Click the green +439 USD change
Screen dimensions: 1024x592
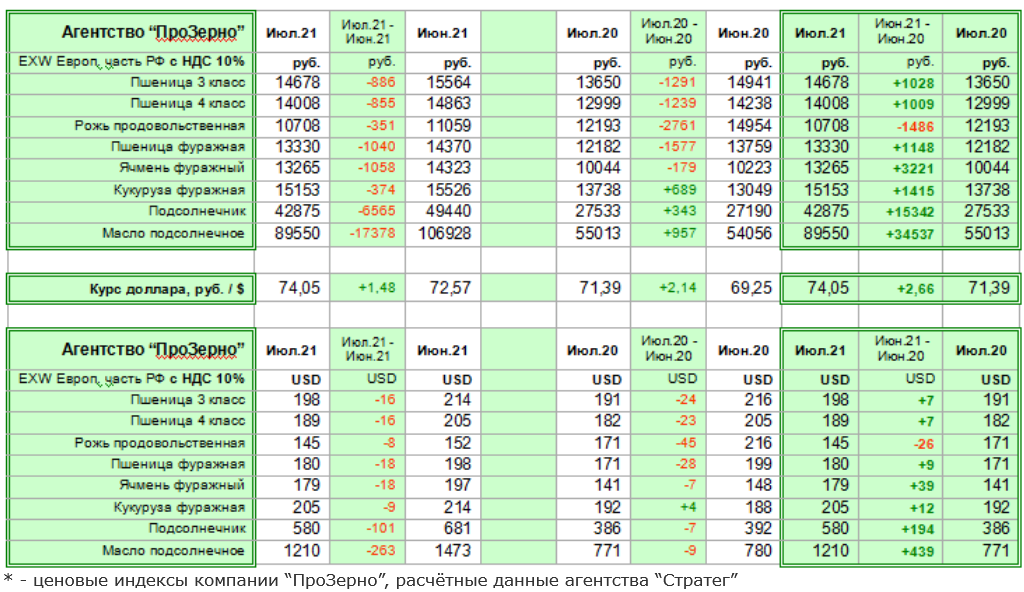pyautogui.click(x=918, y=552)
